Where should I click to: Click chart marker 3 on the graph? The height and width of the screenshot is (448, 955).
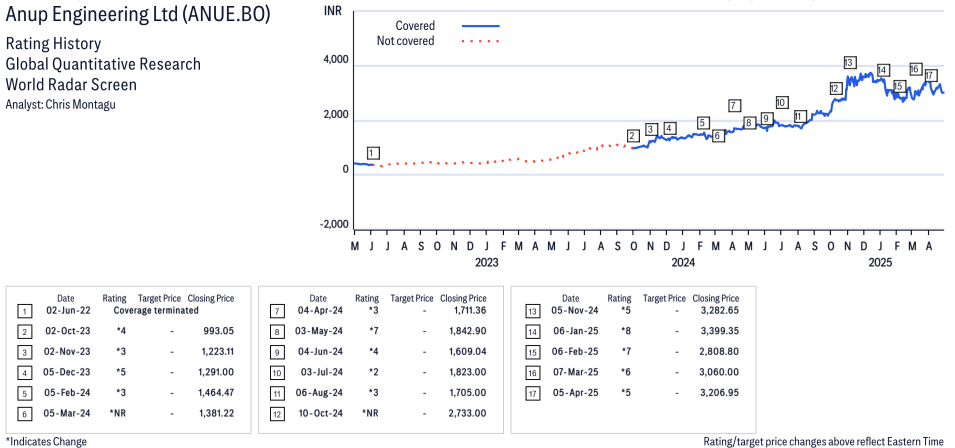tap(651, 129)
